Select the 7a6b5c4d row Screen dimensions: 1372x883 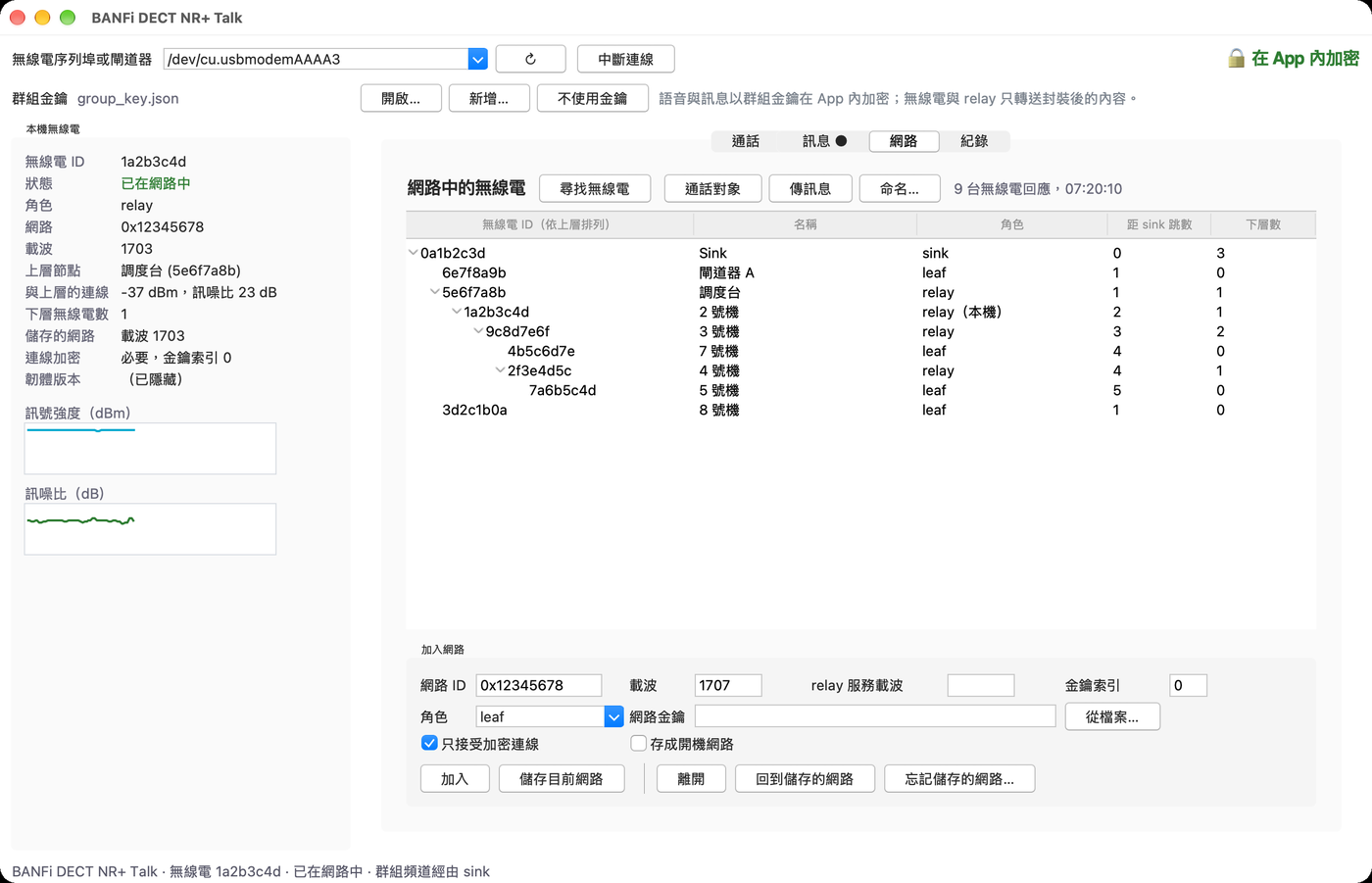click(860, 390)
